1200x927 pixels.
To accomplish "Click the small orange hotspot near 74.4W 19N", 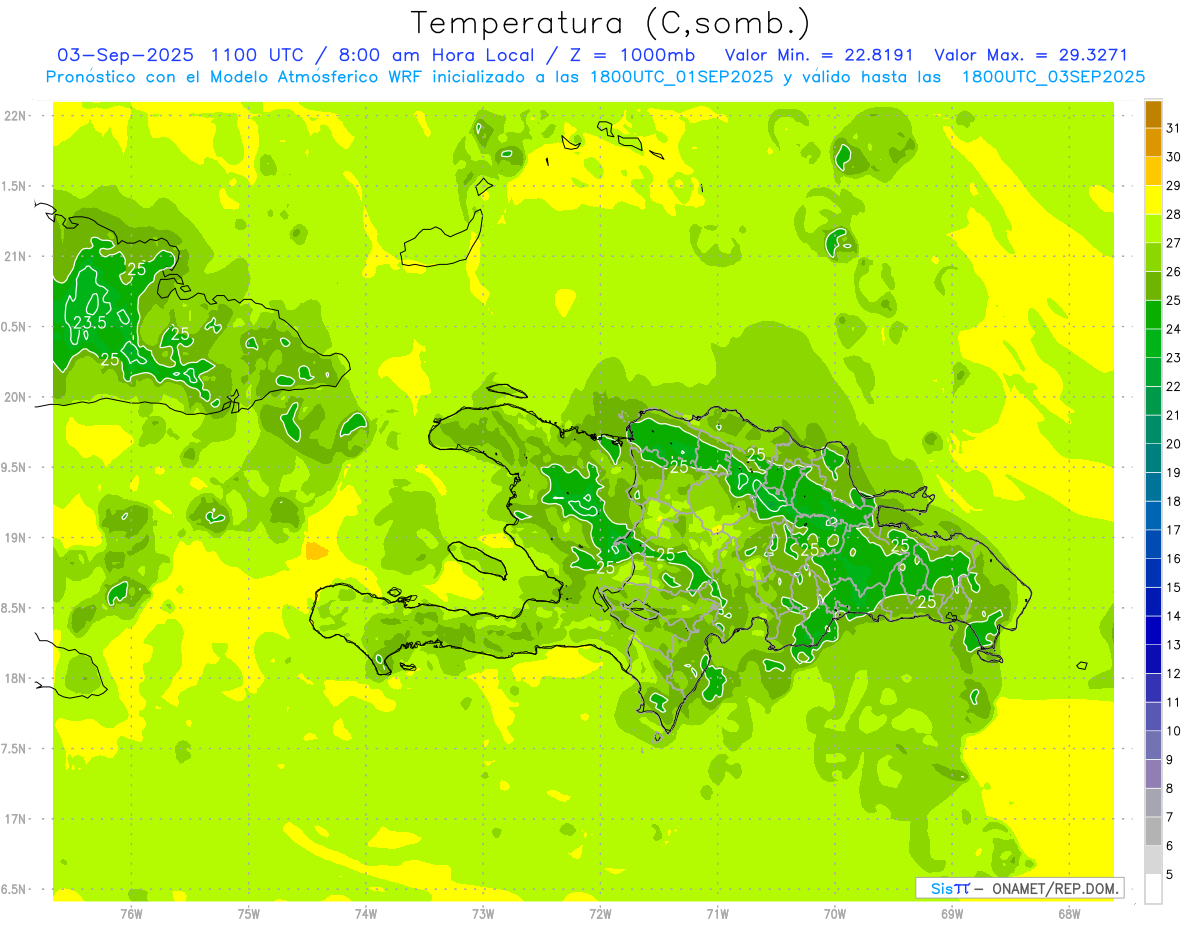I will (316, 551).
